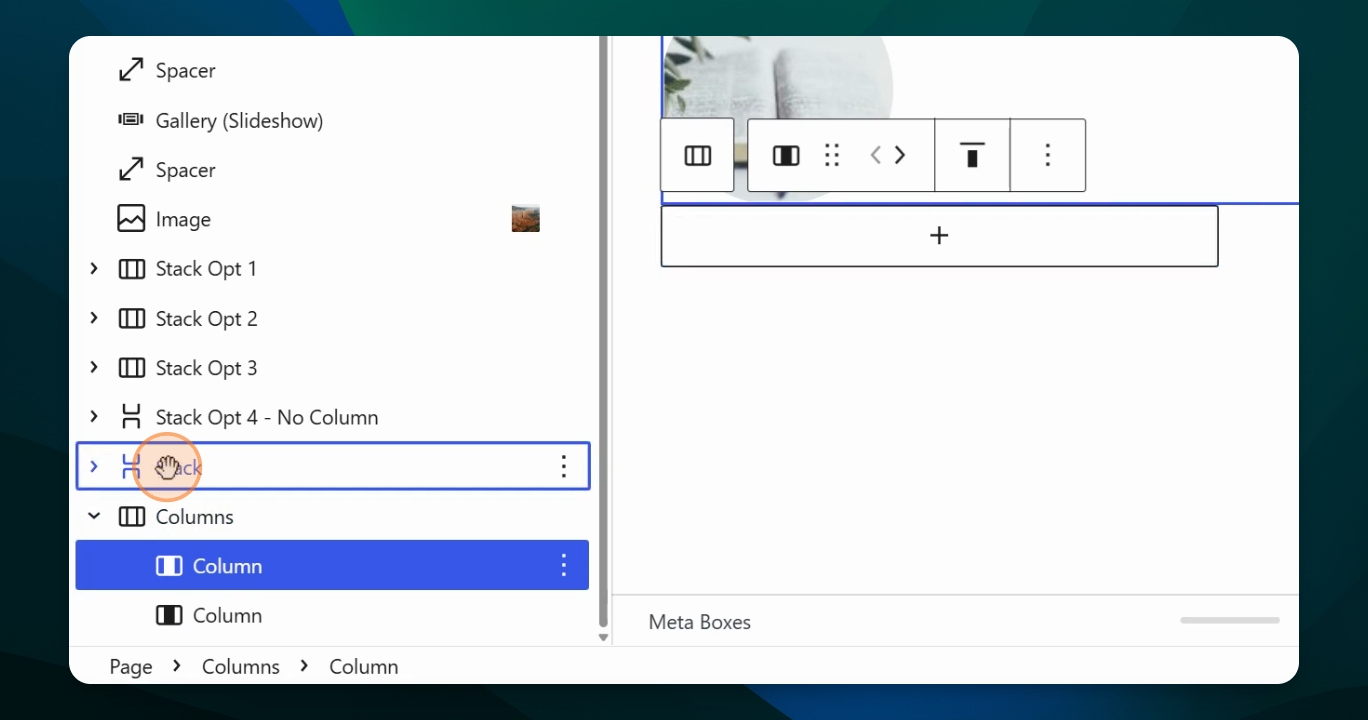This screenshot has width=1368, height=720.
Task: Click the Gallery (Slideshow) block icon
Action: coord(131,120)
